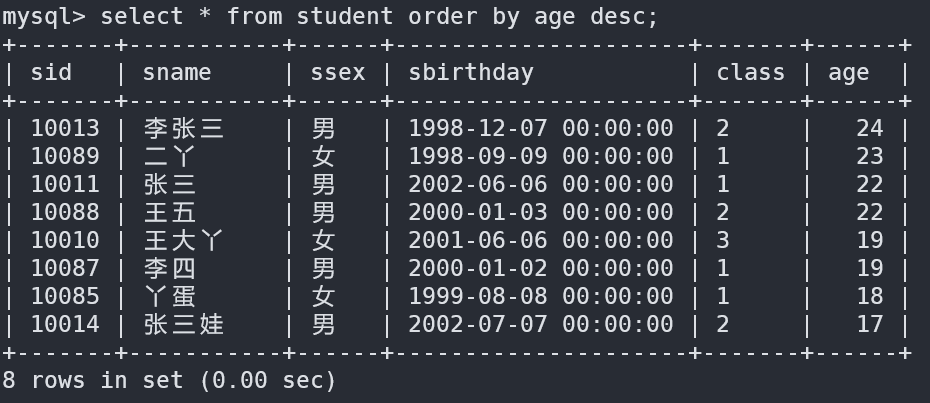
Task: Click the name 张三娃
Action: pyautogui.click(x=183, y=324)
